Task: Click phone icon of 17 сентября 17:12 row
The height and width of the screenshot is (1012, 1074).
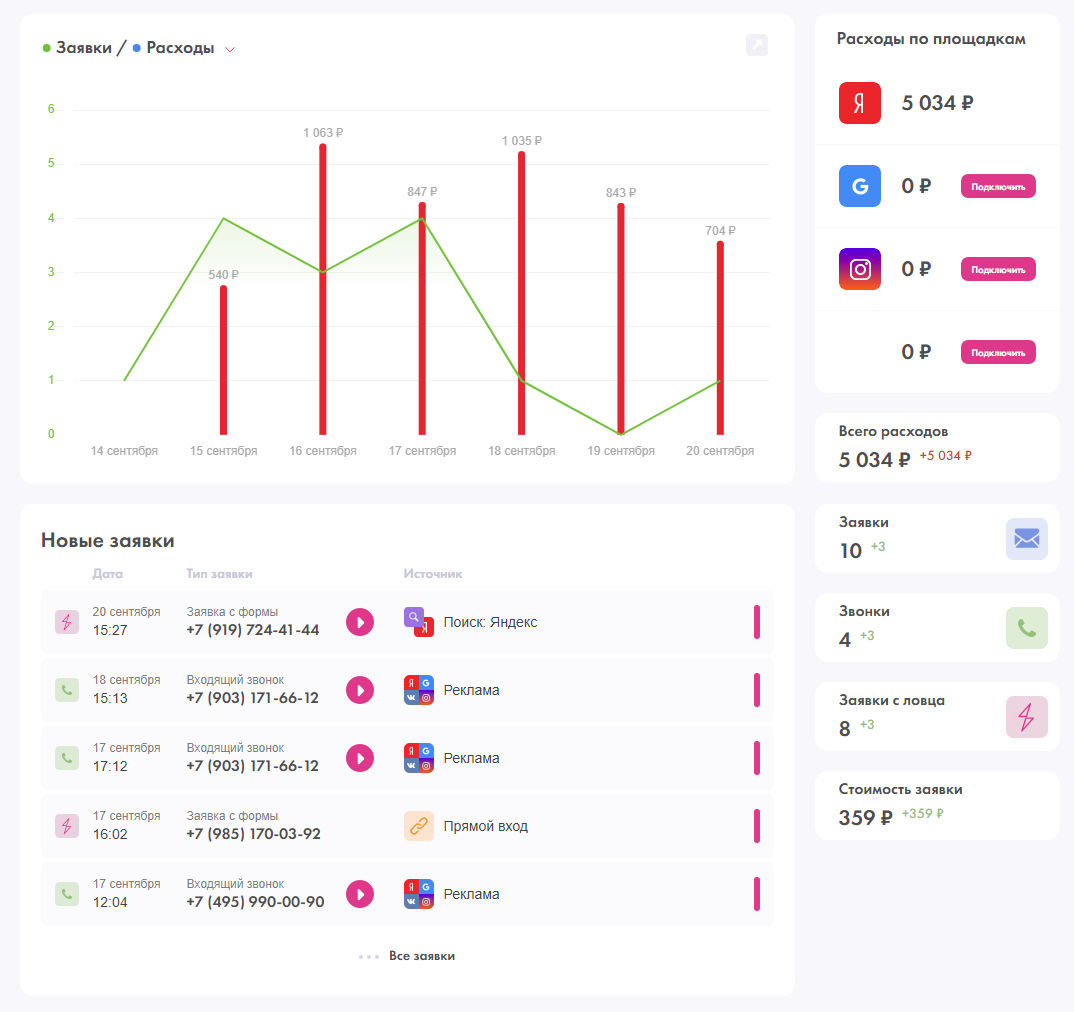Action: (x=66, y=758)
